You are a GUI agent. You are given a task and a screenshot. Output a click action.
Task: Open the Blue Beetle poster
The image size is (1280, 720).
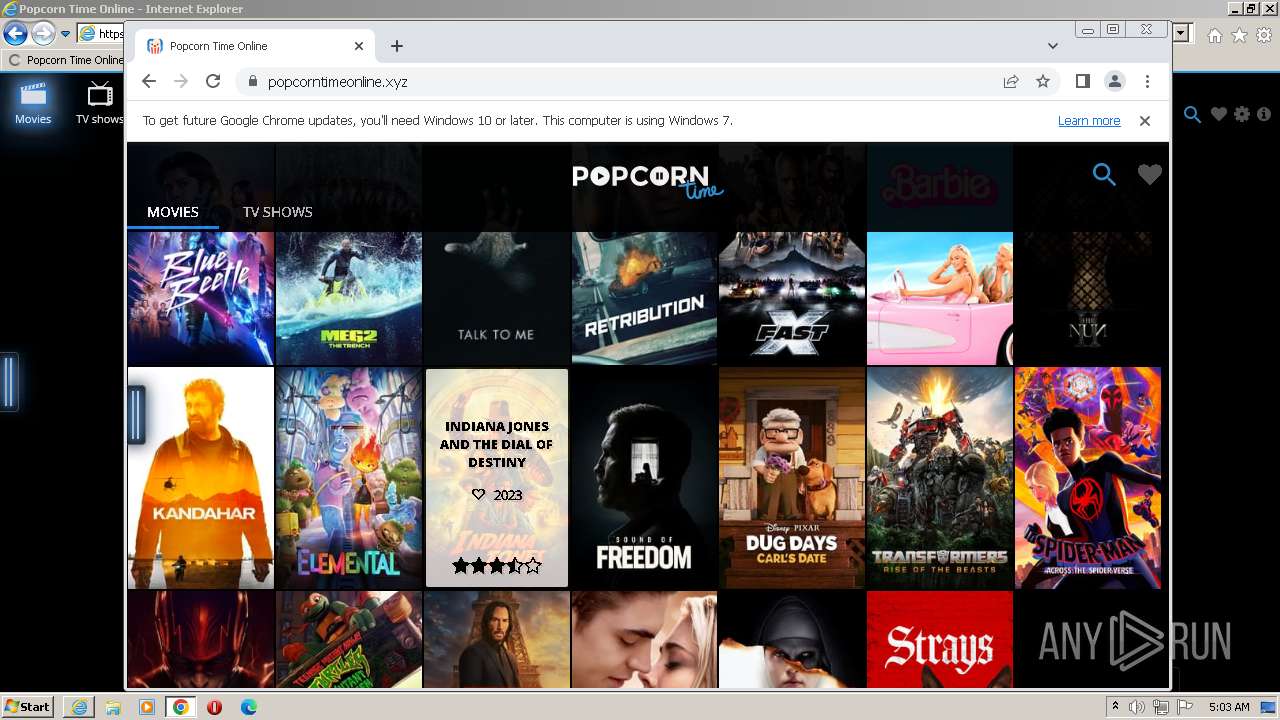[x=201, y=298]
